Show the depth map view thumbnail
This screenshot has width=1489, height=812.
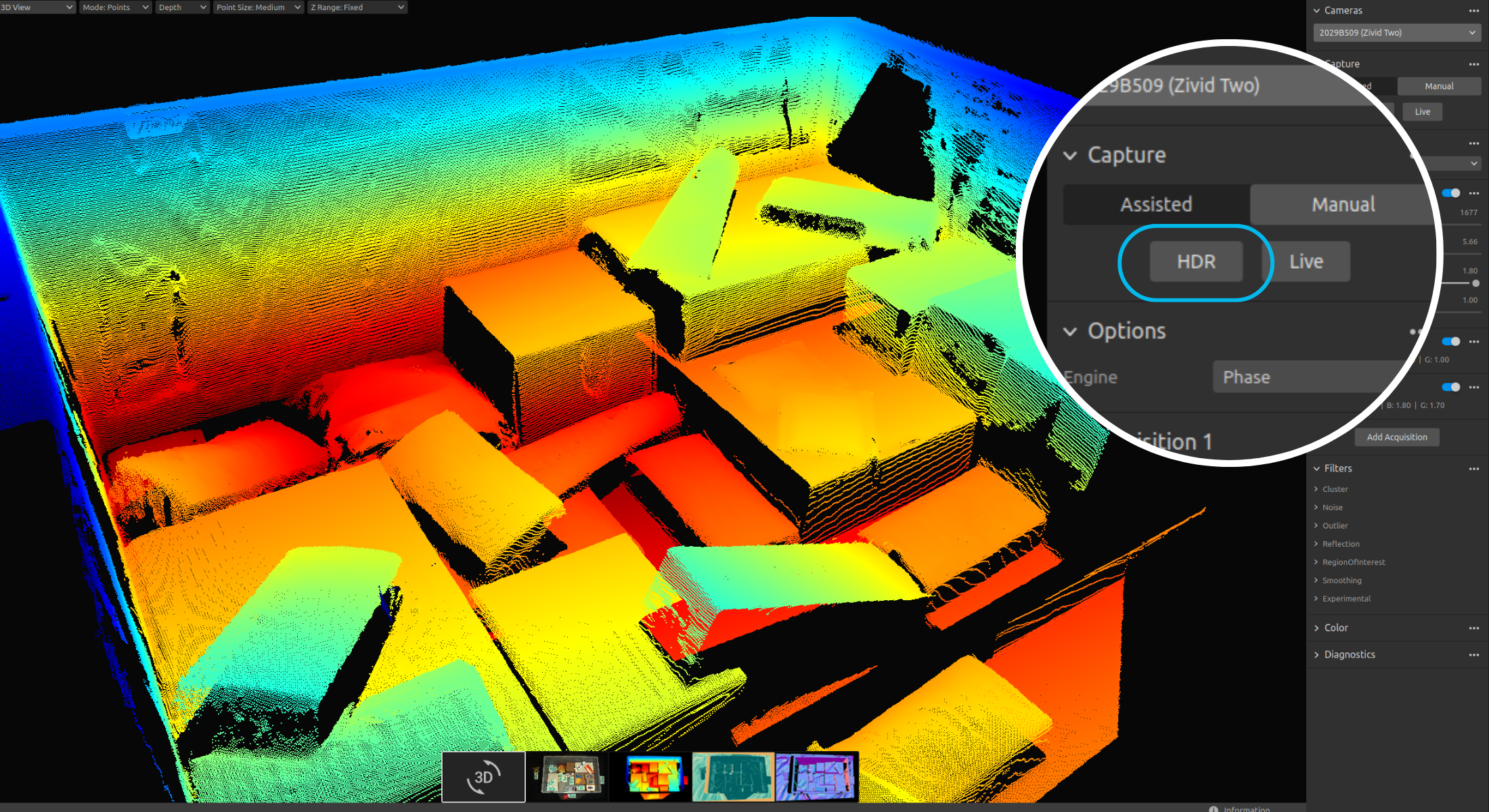pos(651,776)
